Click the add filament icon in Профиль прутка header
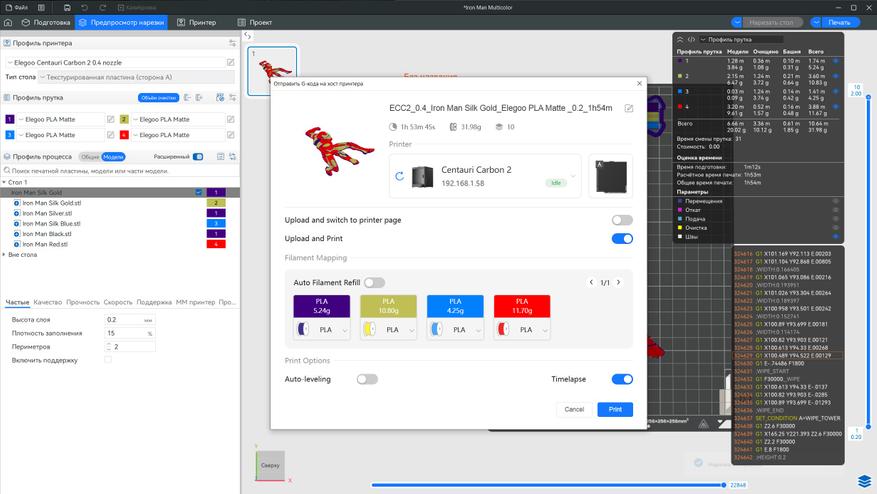The height and width of the screenshot is (494, 877). [199, 97]
